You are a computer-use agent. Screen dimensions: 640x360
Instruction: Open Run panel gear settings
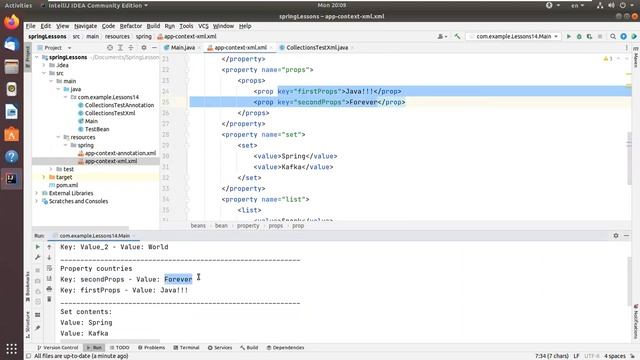[616, 236]
